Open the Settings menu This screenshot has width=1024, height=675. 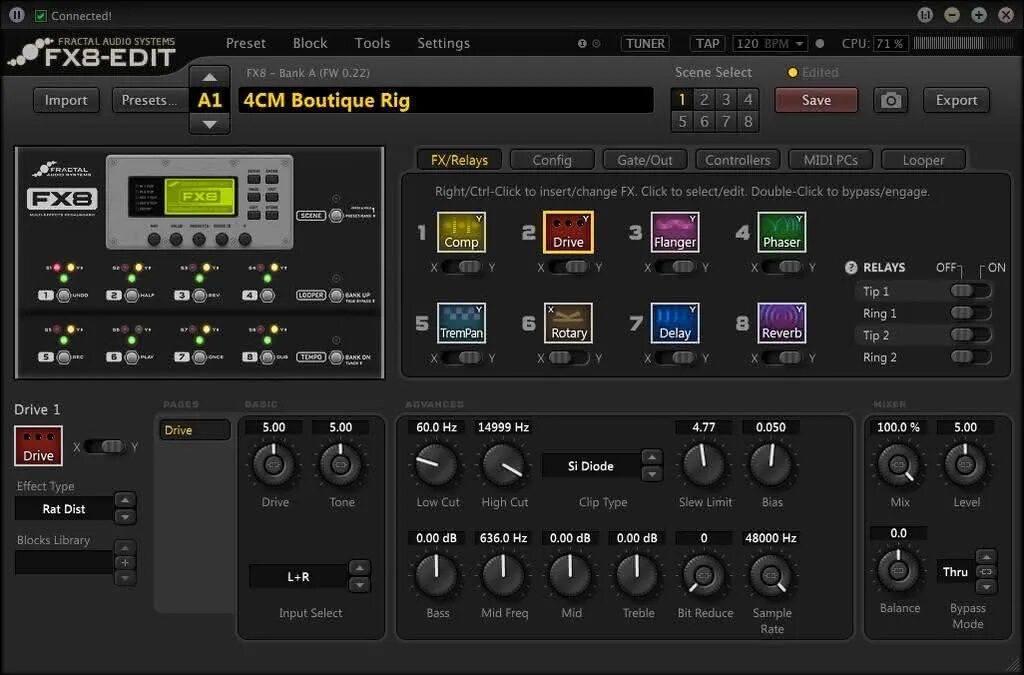(443, 44)
